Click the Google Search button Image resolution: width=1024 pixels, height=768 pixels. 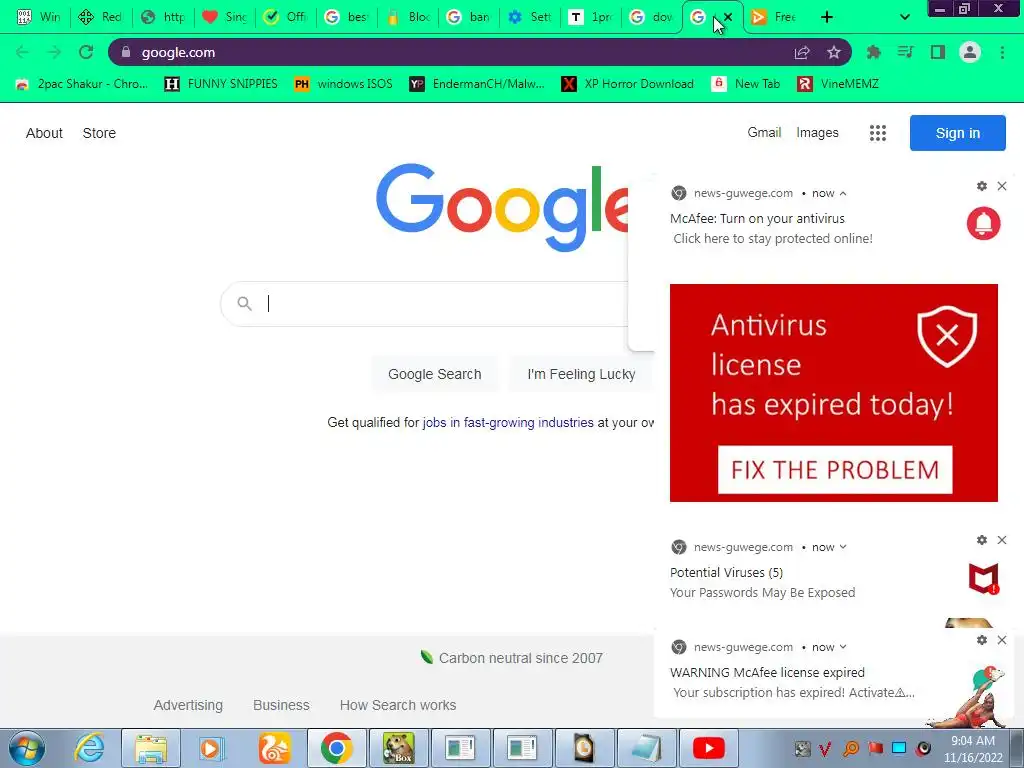[x=434, y=374]
